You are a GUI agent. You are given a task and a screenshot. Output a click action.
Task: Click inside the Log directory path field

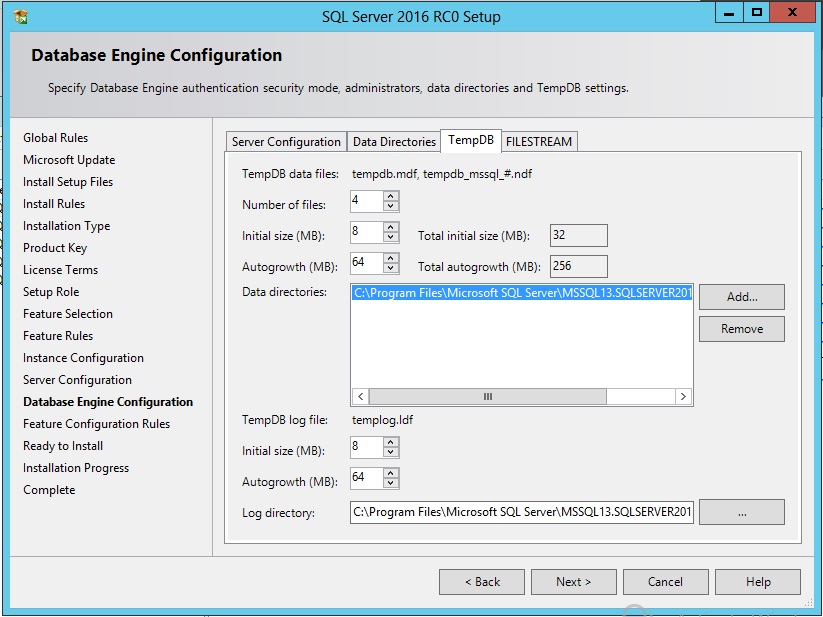[522, 513]
